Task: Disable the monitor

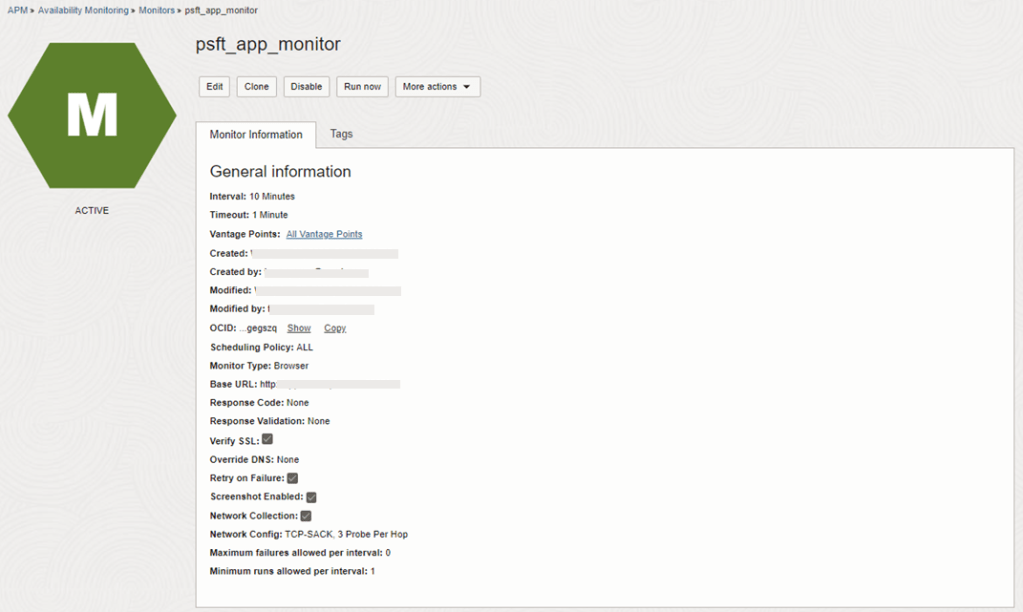Action: (x=306, y=87)
